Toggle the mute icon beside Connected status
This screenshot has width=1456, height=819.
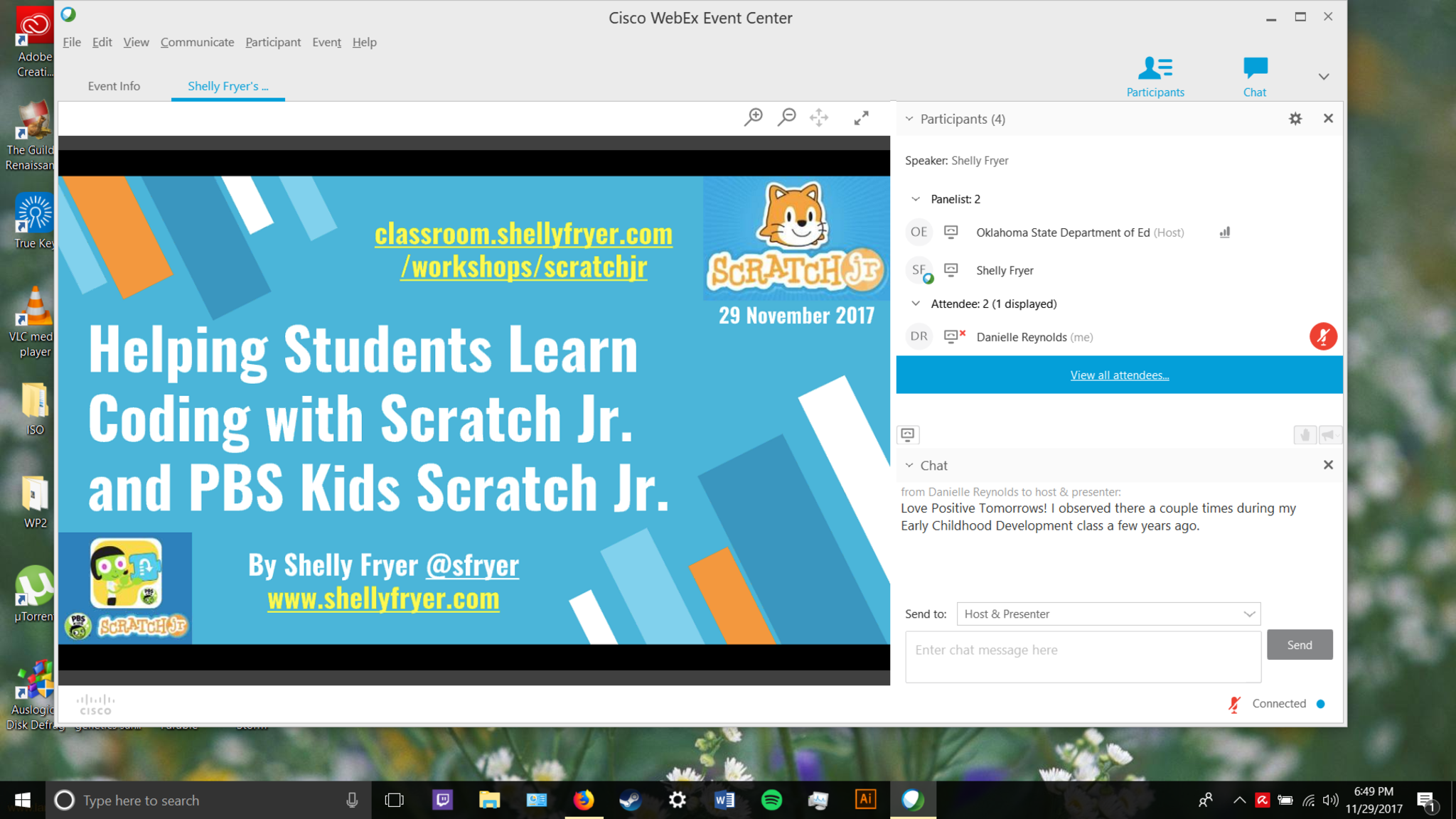click(1234, 704)
